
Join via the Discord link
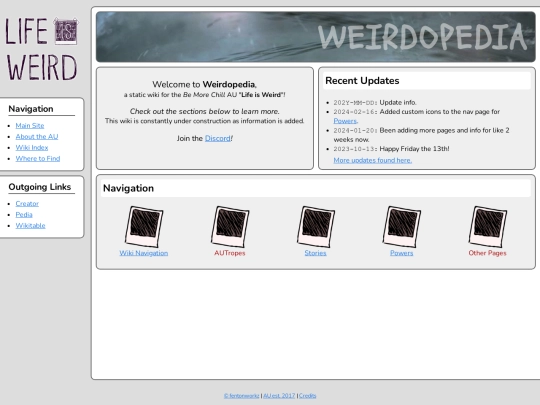(x=218, y=138)
